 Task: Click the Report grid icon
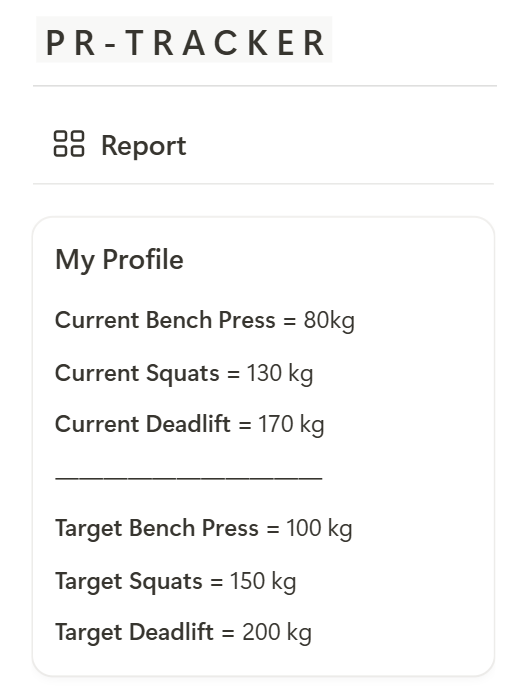click(69, 144)
